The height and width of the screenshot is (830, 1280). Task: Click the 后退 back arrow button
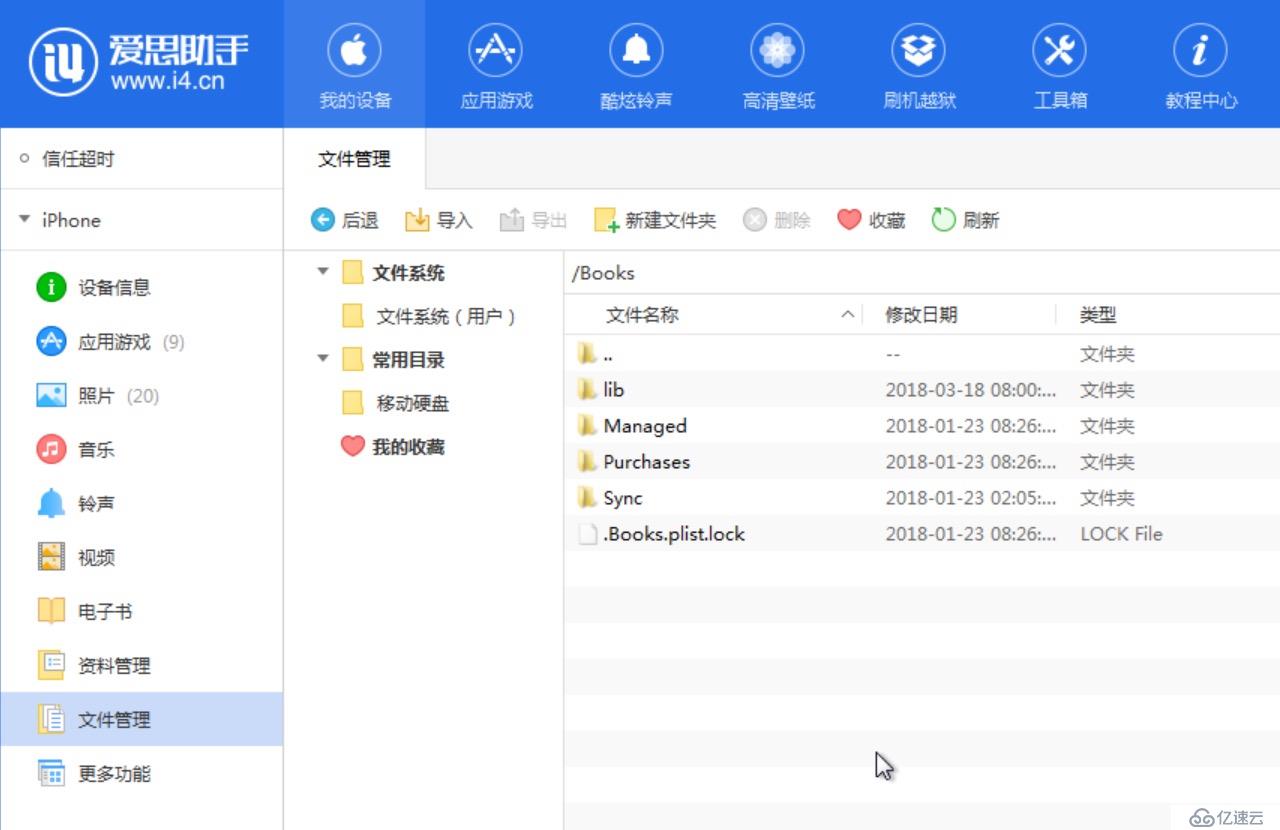[x=345, y=220]
